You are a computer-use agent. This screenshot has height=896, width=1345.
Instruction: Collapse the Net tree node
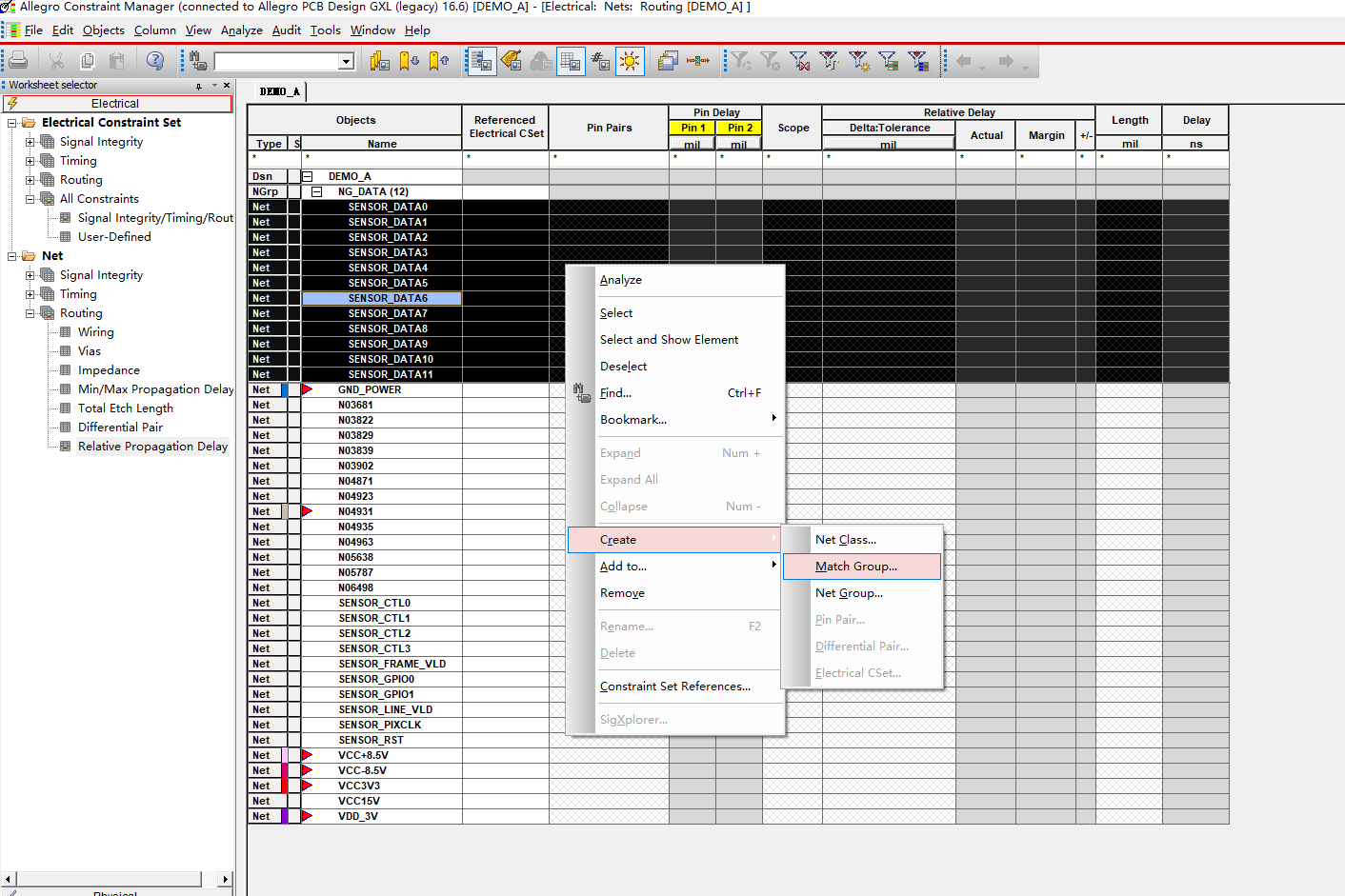coord(12,256)
